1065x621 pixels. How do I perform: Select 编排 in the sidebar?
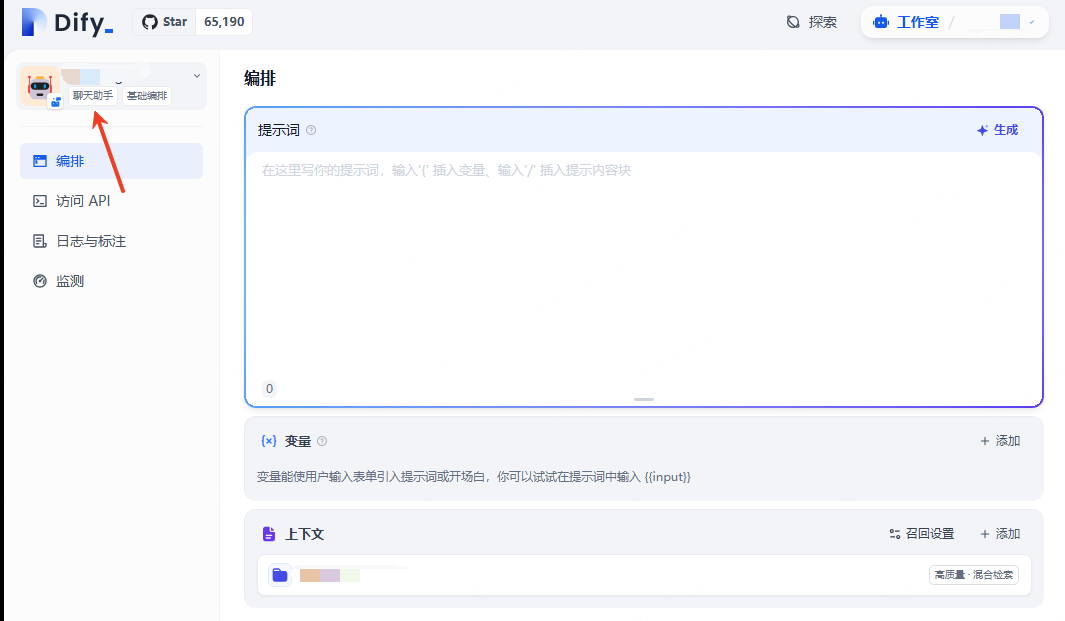click(x=111, y=161)
